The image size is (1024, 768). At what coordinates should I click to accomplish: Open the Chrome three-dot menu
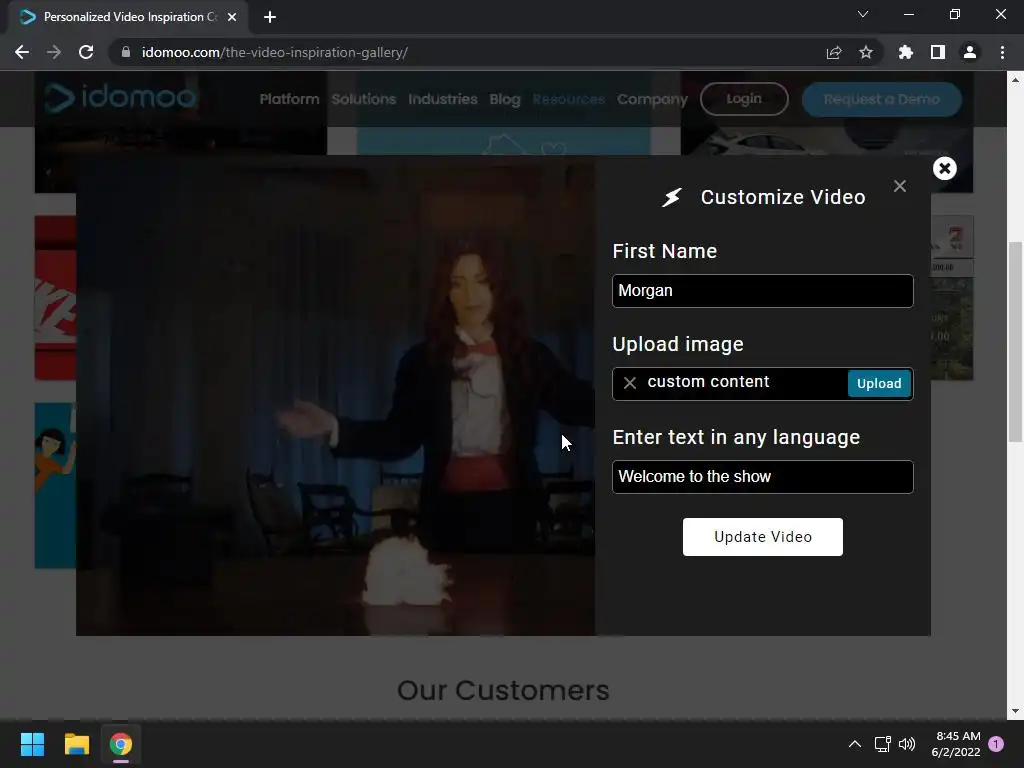point(1002,52)
